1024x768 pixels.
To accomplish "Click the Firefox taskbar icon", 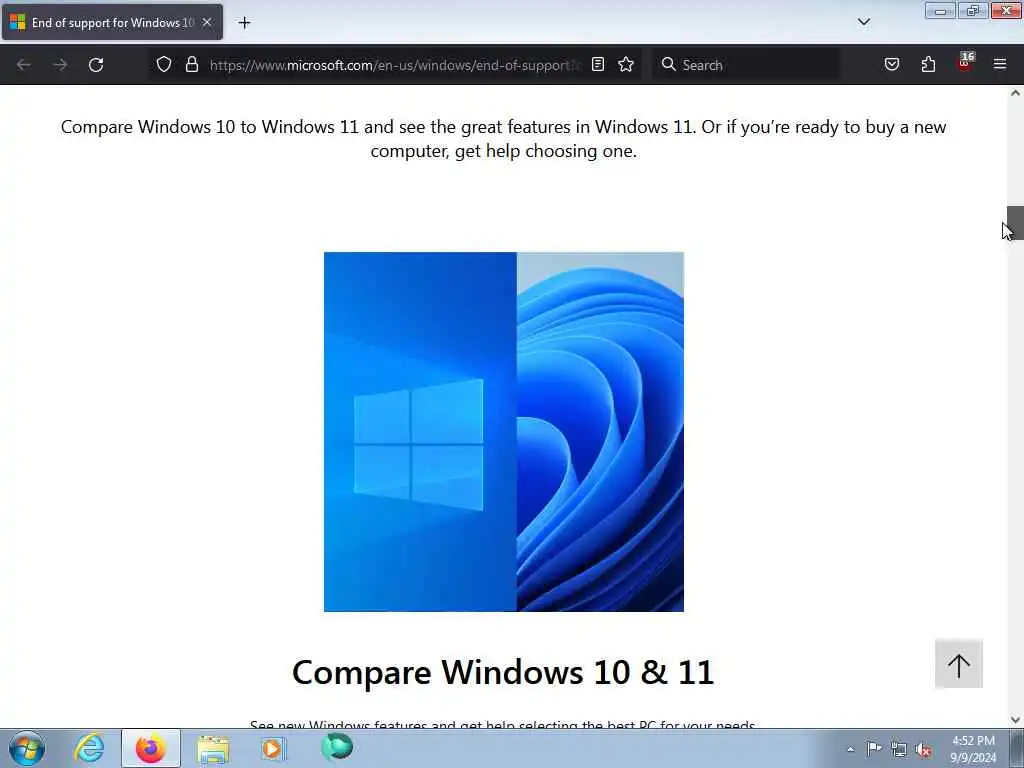I will pyautogui.click(x=151, y=748).
